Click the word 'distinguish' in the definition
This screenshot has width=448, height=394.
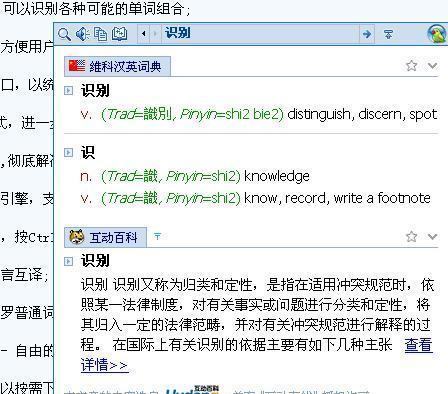(x=319, y=114)
